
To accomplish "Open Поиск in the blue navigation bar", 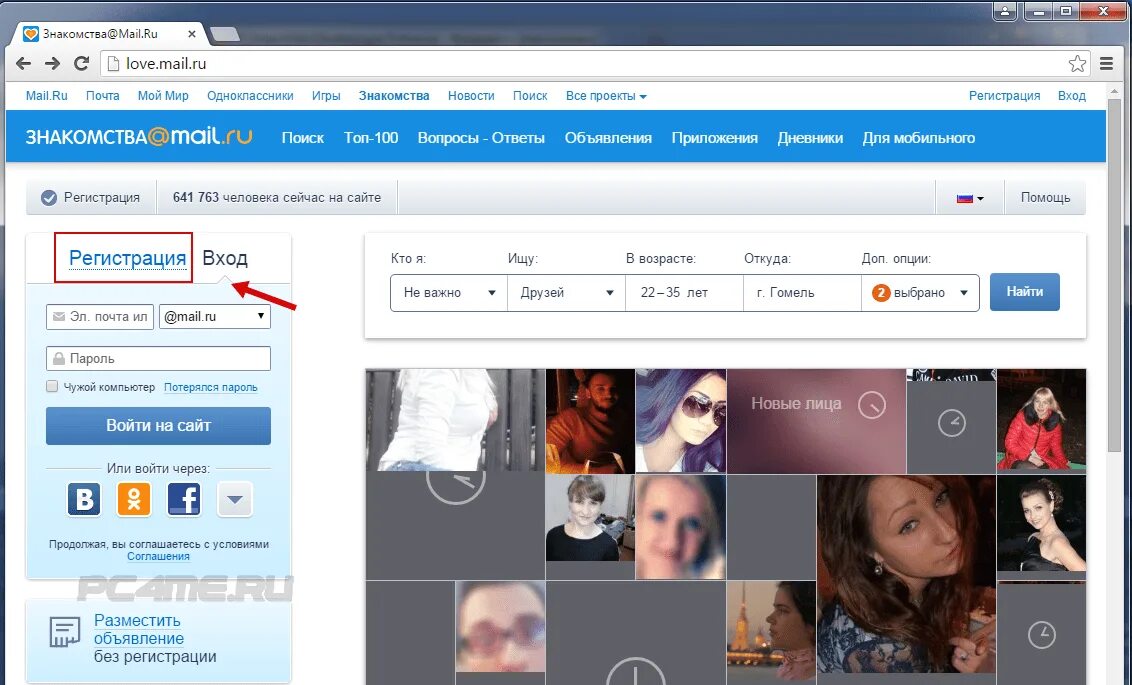I will tap(302, 138).
